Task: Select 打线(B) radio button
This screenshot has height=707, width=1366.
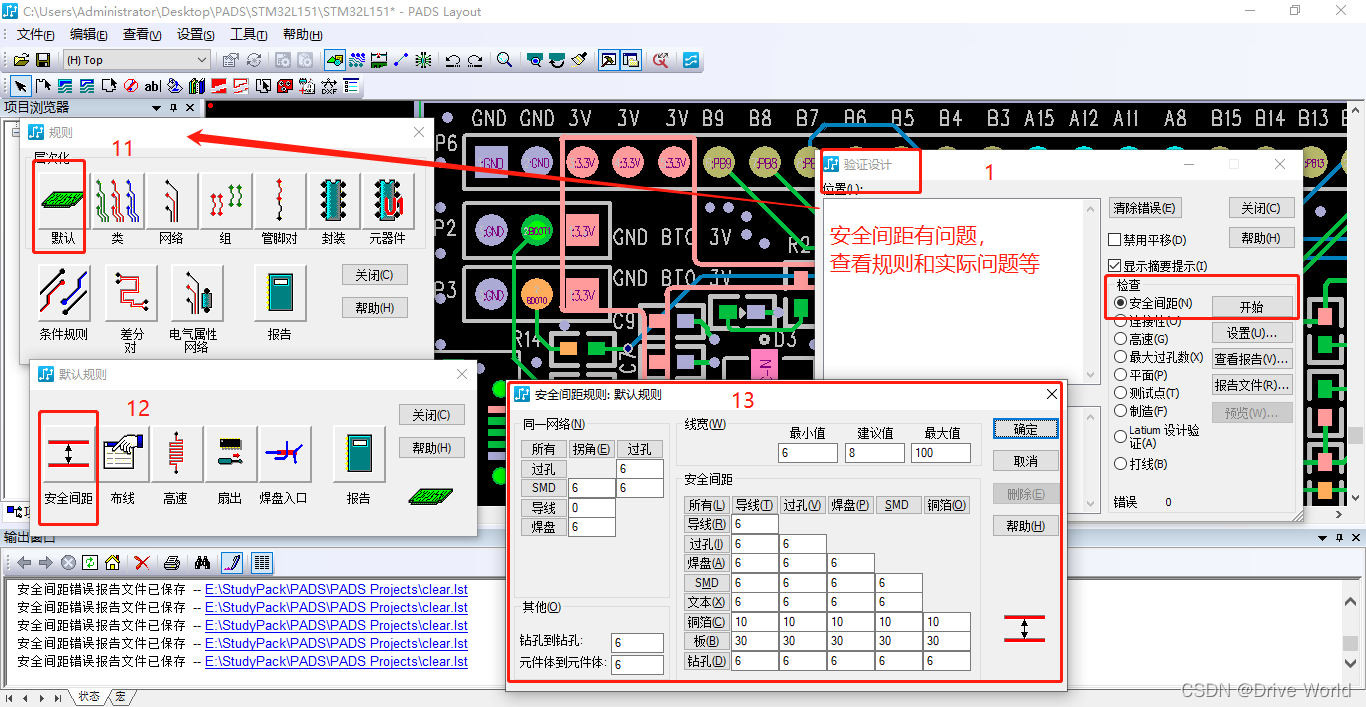Action: [1121, 464]
